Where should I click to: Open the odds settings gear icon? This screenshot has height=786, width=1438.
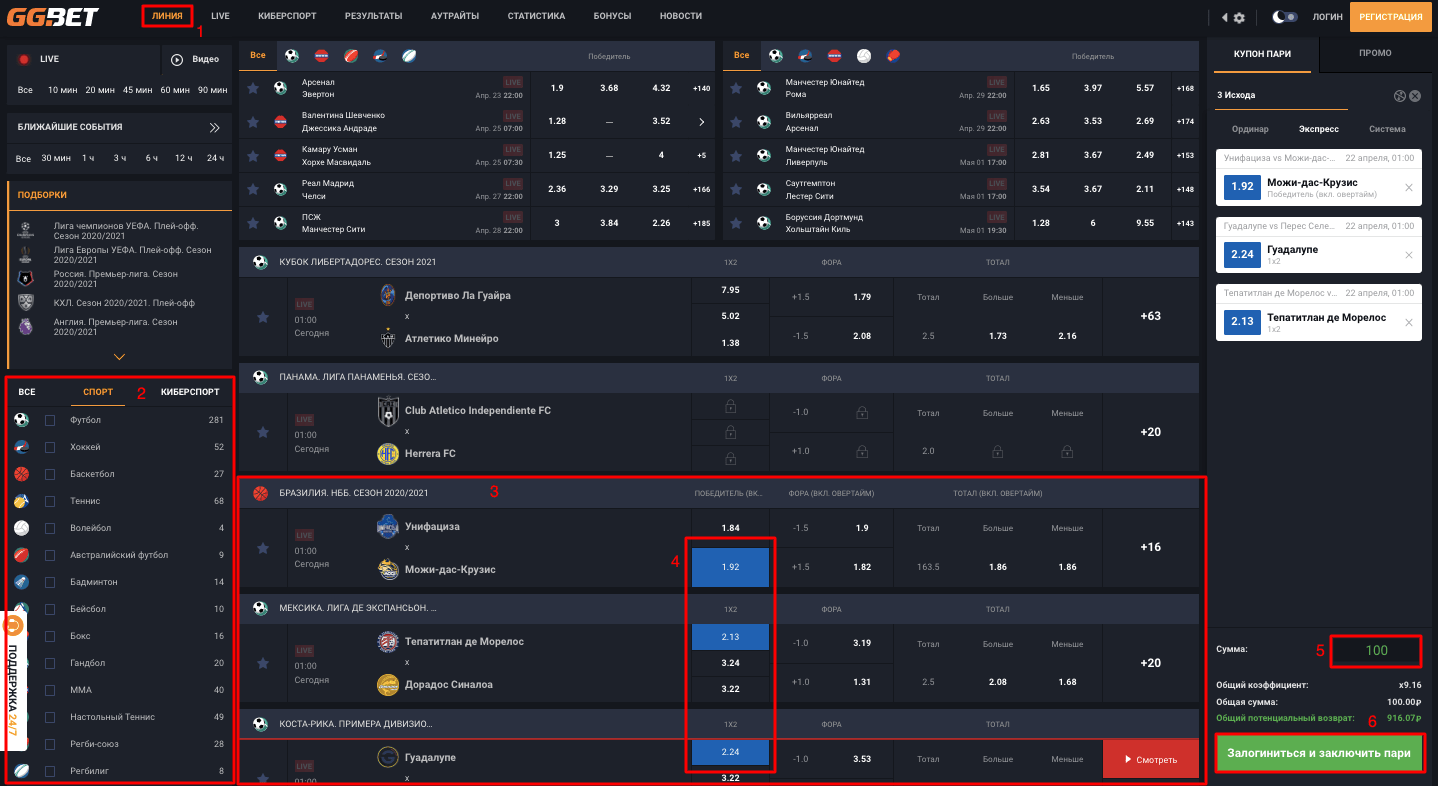click(x=1239, y=17)
